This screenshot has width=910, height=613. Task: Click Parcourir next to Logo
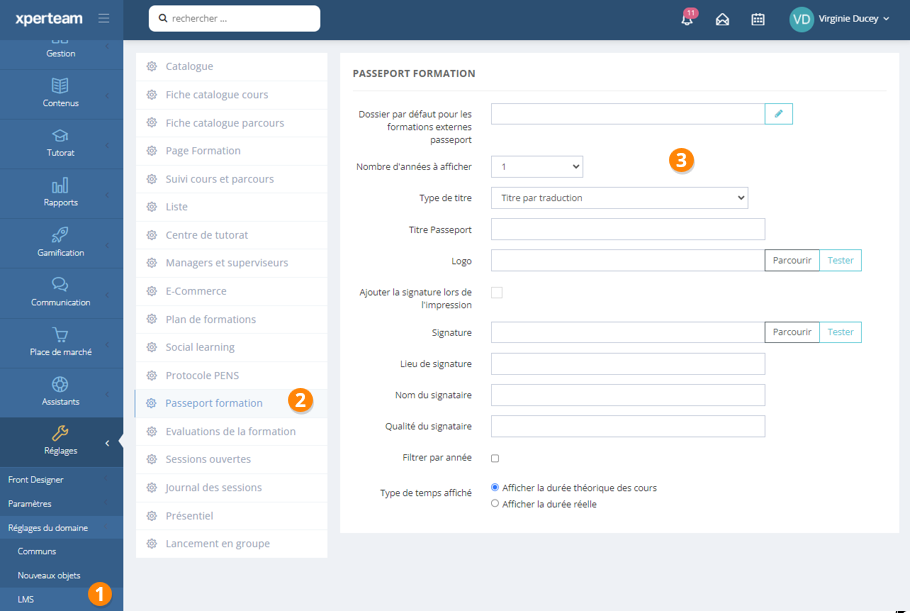click(x=791, y=259)
